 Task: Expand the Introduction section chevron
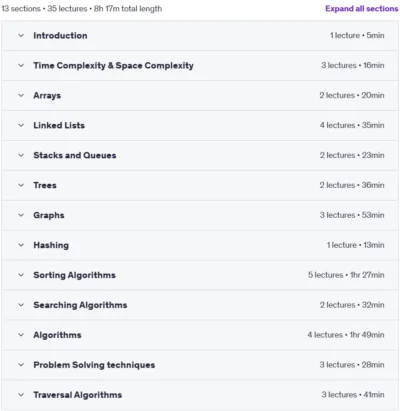pos(21,35)
